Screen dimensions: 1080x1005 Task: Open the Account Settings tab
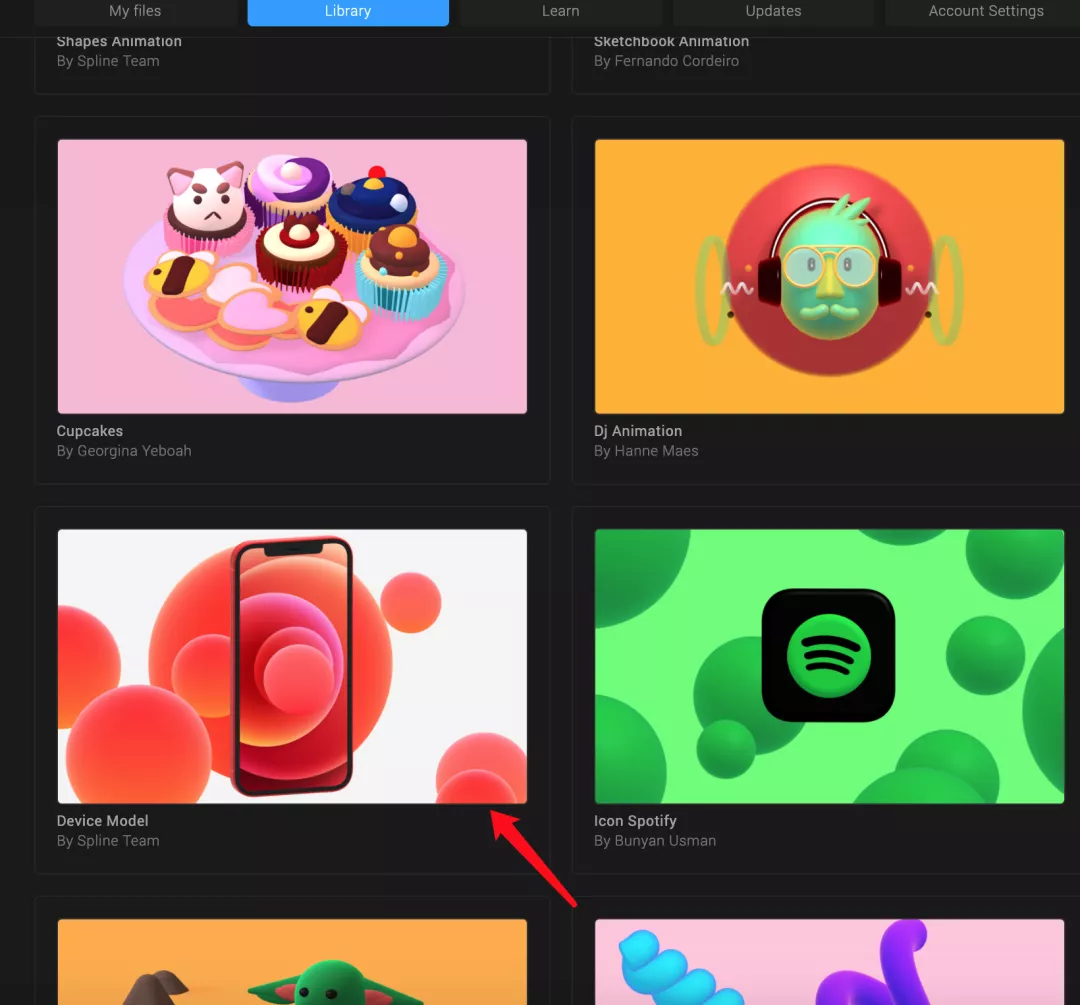(985, 11)
